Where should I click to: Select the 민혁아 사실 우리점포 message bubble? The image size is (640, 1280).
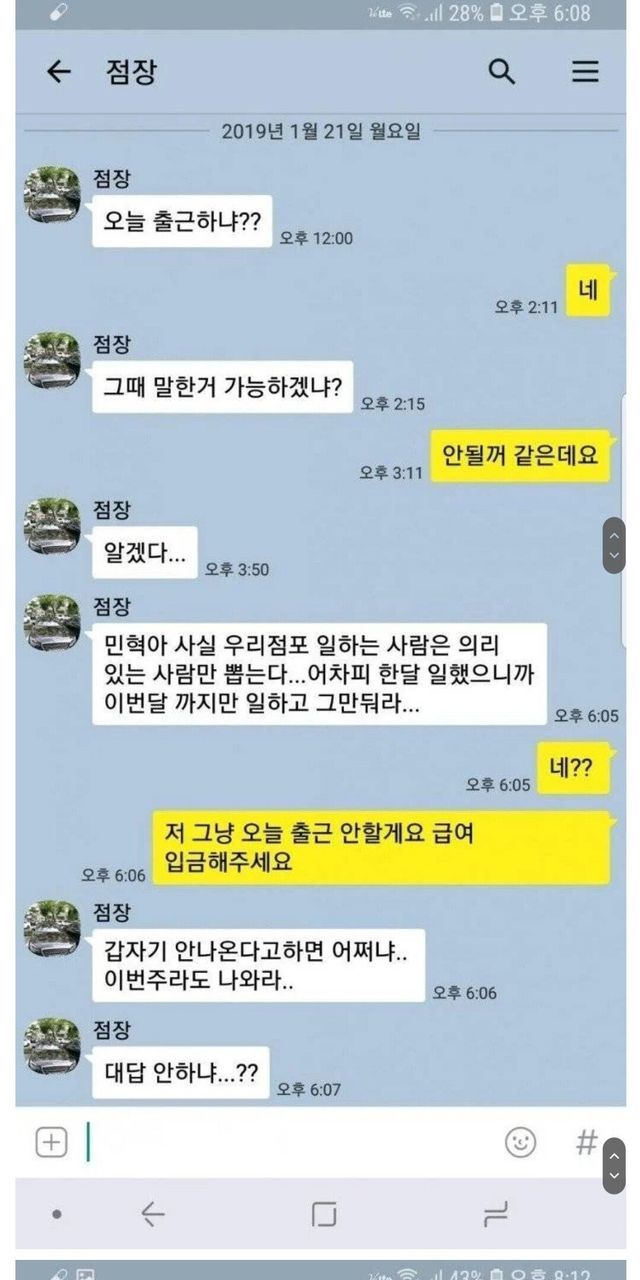point(320,674)
